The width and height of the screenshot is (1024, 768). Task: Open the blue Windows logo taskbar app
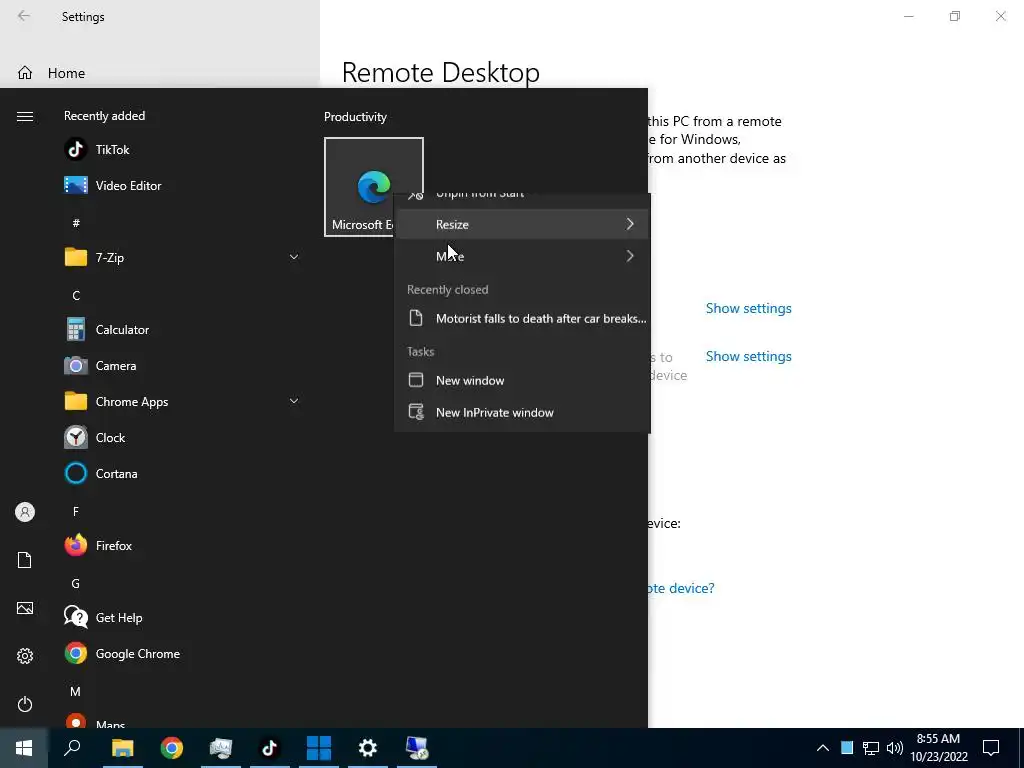point(319,748)
